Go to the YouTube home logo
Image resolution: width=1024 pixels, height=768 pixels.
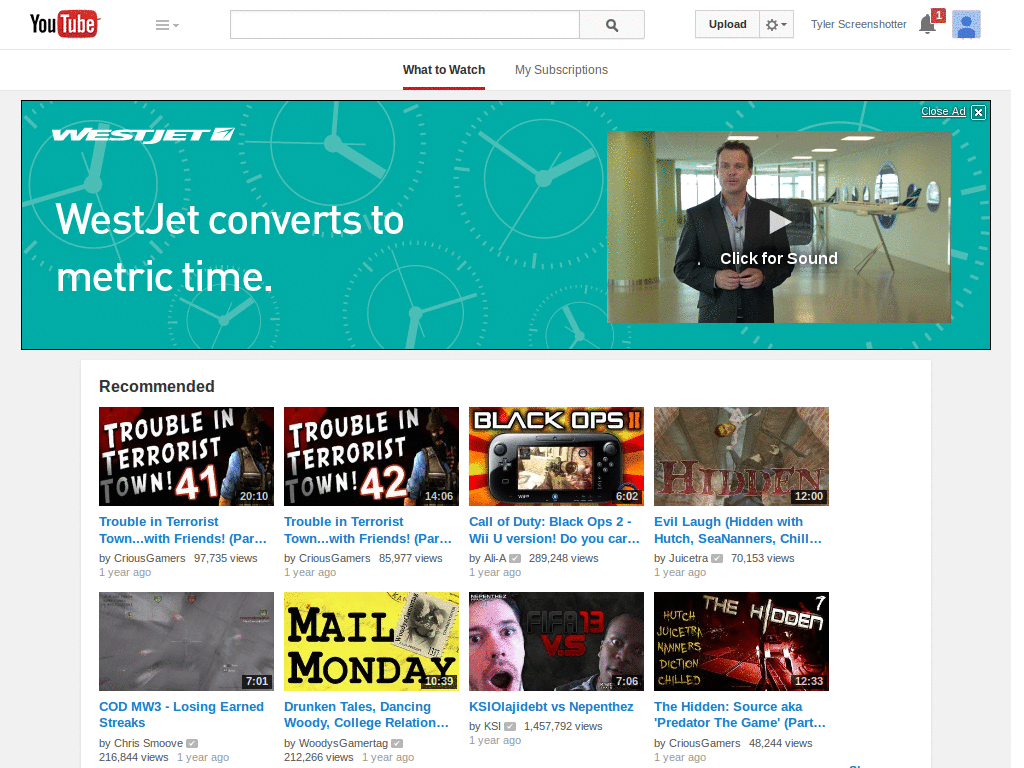65,24
